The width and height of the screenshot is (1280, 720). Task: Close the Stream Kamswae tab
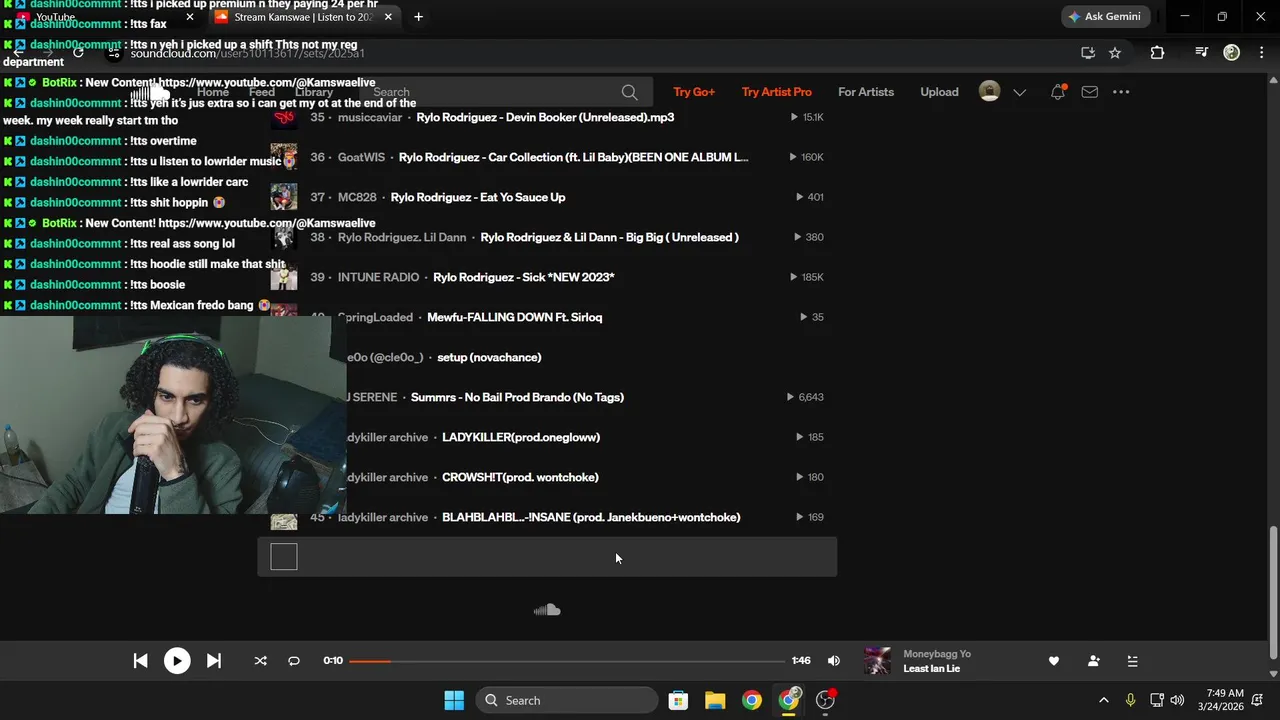click(388, 17)
